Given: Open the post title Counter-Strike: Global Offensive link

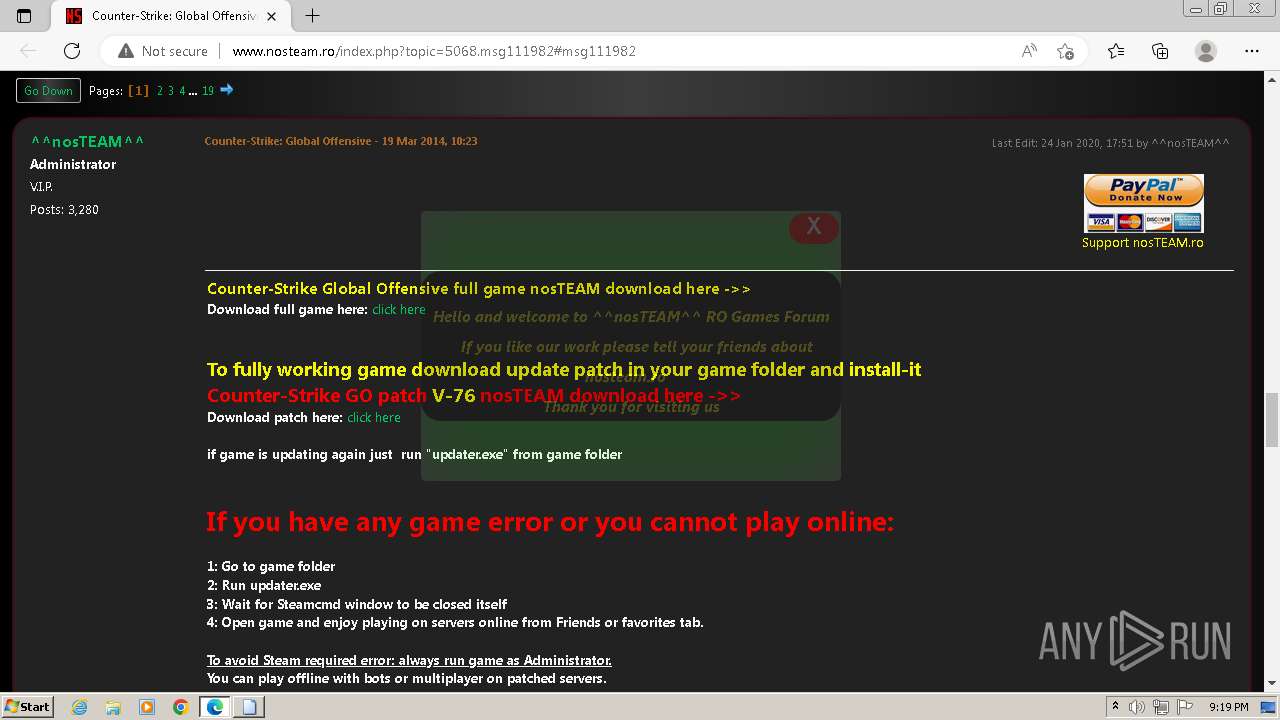Looking at the screenshot, I should click(x=288, y=141).
